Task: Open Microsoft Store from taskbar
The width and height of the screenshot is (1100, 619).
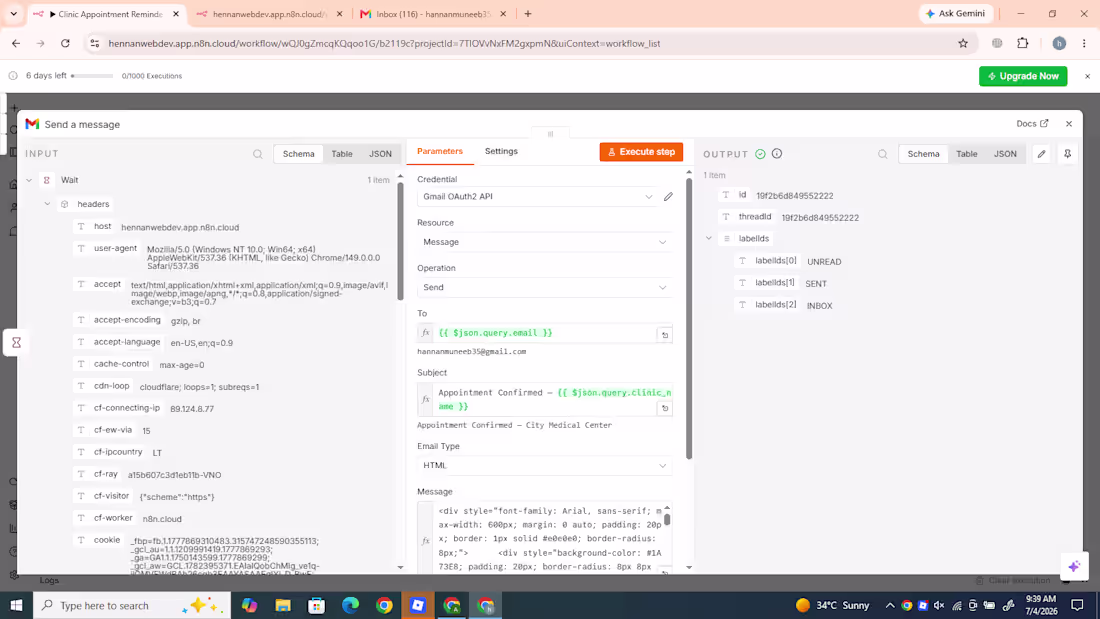Action: point(316,605)
